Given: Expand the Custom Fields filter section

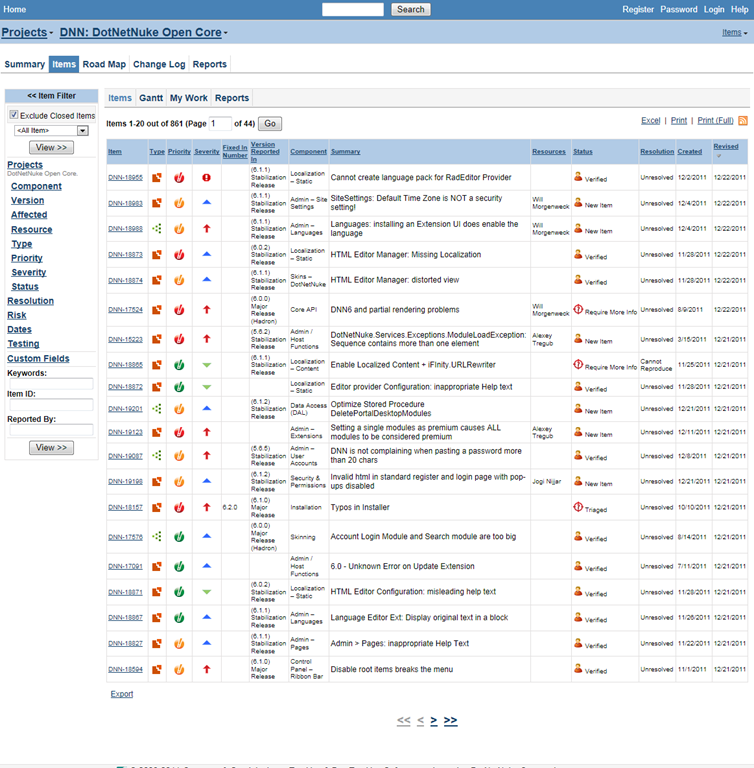Looking at the screenshot, I should pos(38,359).
